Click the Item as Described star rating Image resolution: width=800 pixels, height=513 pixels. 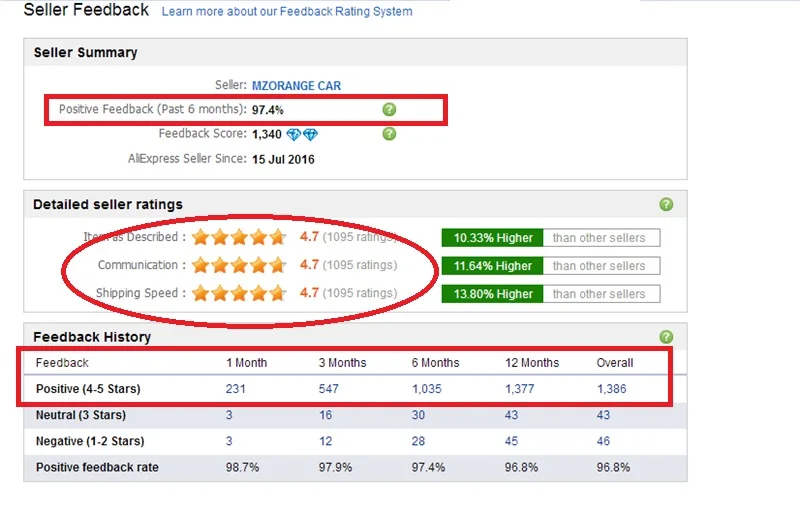tap(239, 237)
